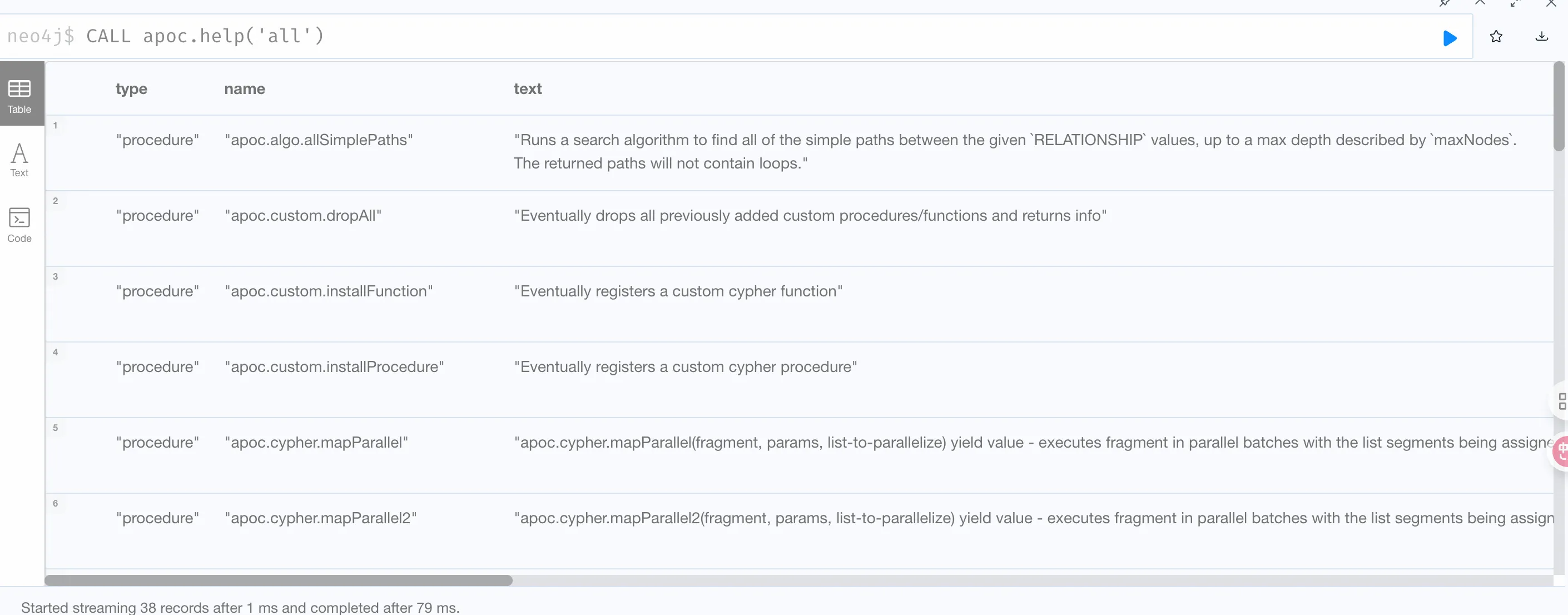Switch to the Text view

[x=19, y=160]
